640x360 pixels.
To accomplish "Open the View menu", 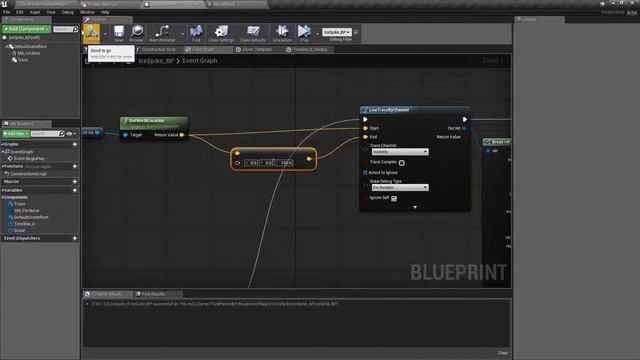I will 51,12.
